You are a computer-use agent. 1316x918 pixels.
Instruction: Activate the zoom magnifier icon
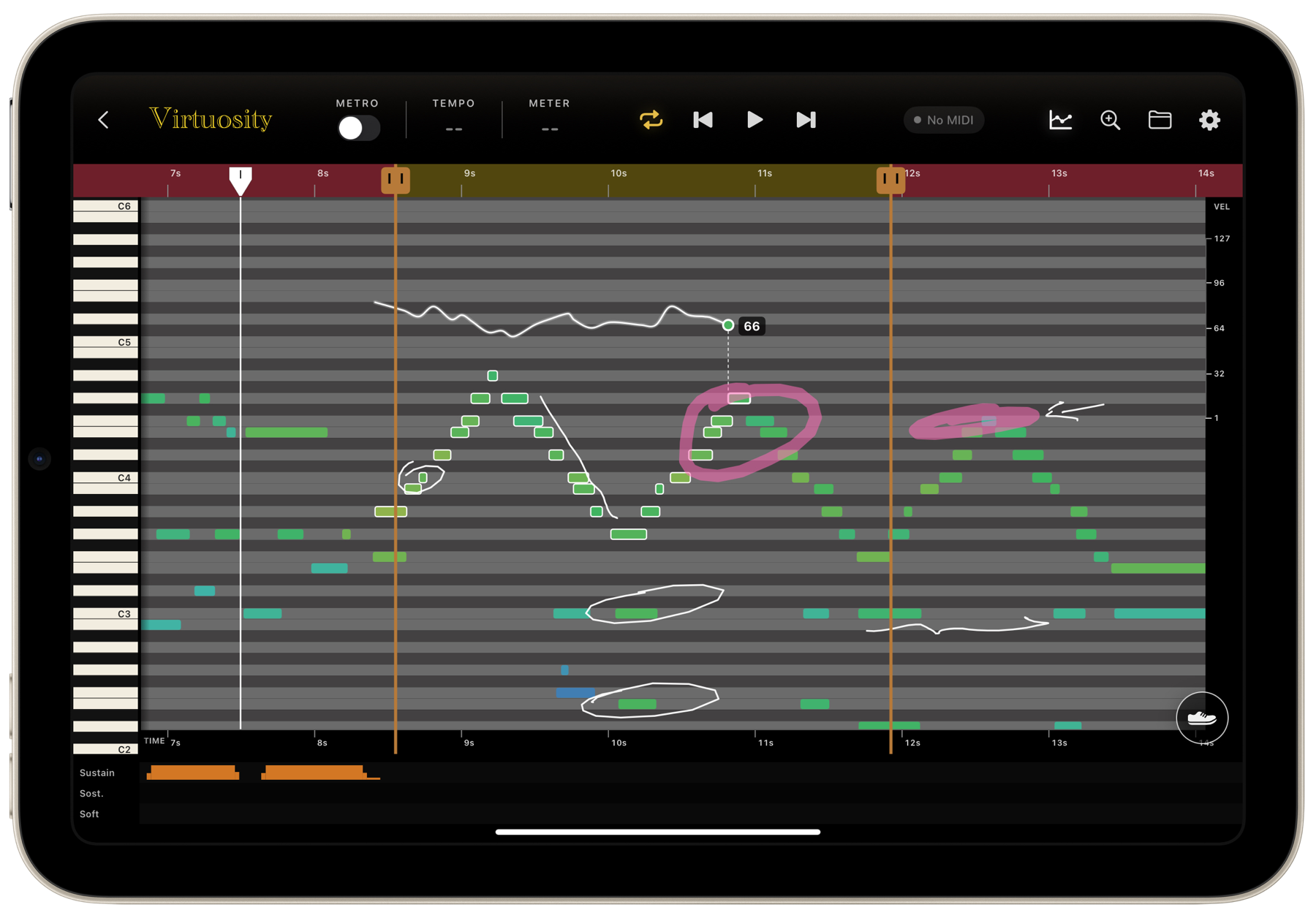(x=1111, y=120)
